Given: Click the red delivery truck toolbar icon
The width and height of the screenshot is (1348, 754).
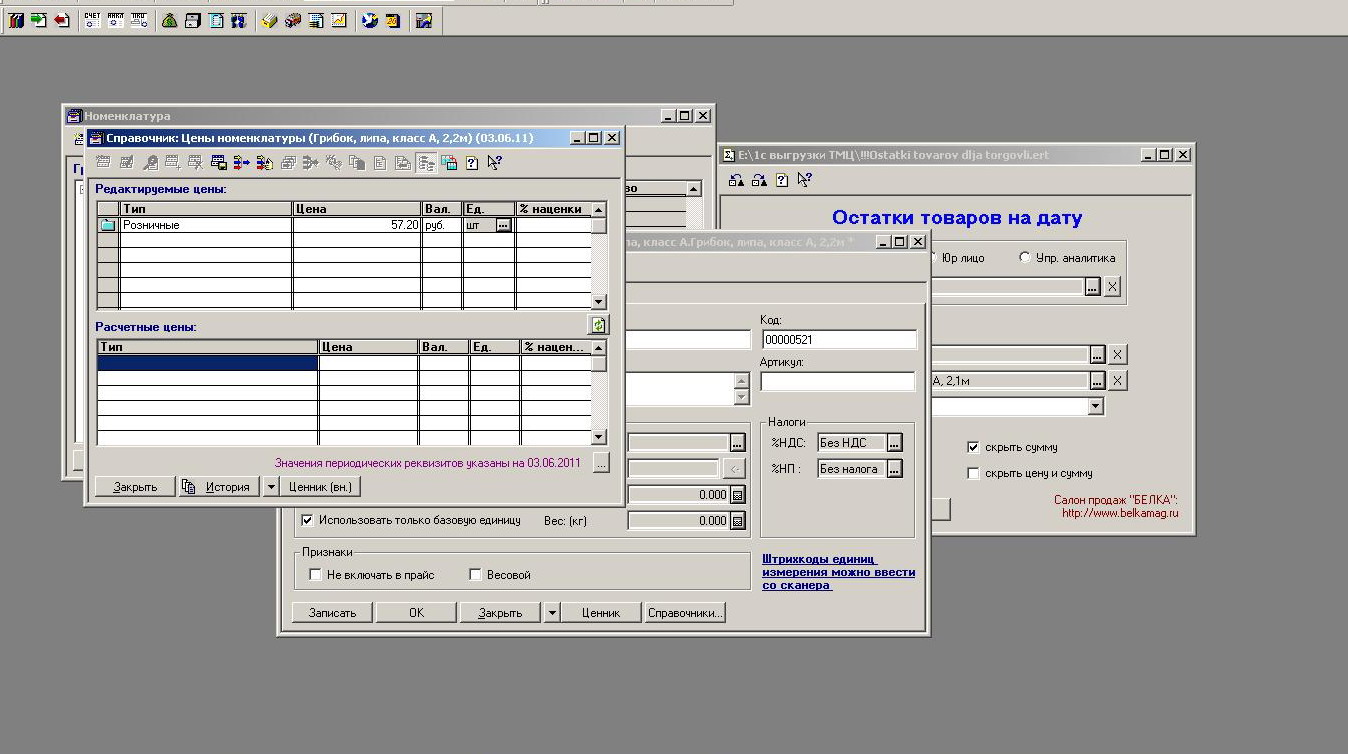Looking at the screenshot, I should (292, 20).
